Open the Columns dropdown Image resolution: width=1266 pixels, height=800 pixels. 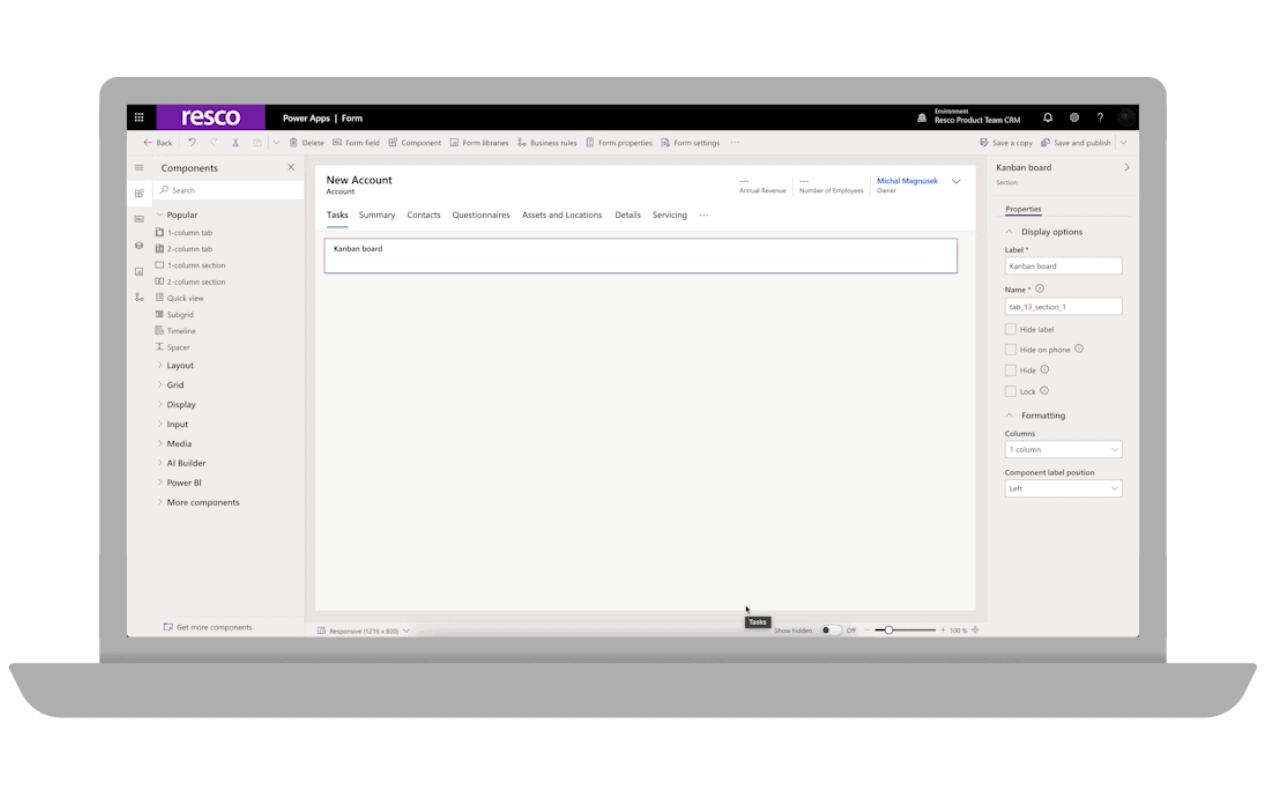(1063, 450)
